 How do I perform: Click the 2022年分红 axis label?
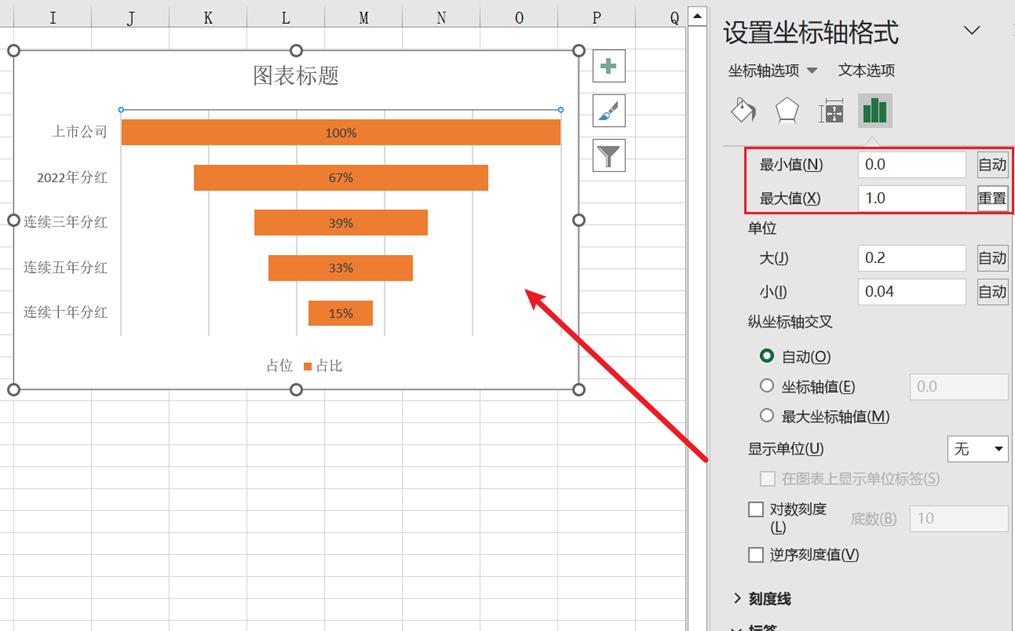pyautogui.click(x=72, y=177)
